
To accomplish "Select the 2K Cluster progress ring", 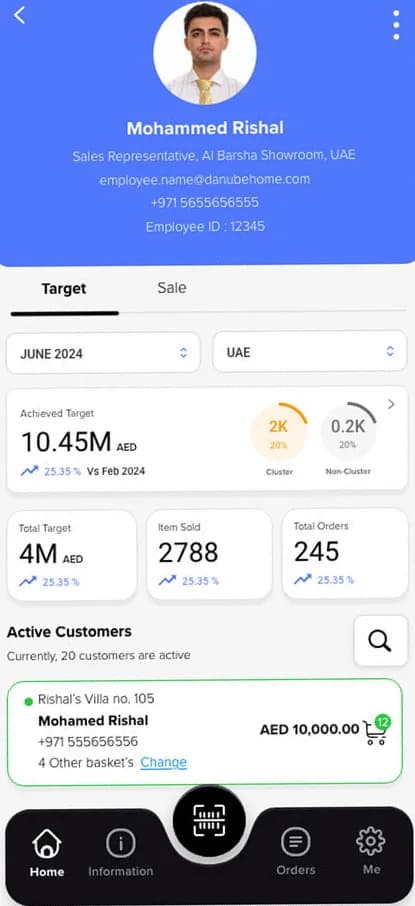I will tap(279, 431).
